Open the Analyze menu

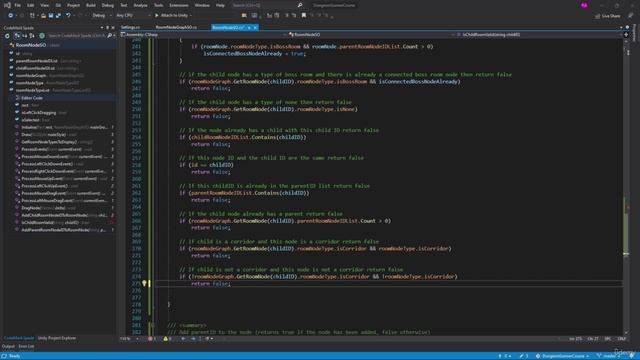coord(140,5)
